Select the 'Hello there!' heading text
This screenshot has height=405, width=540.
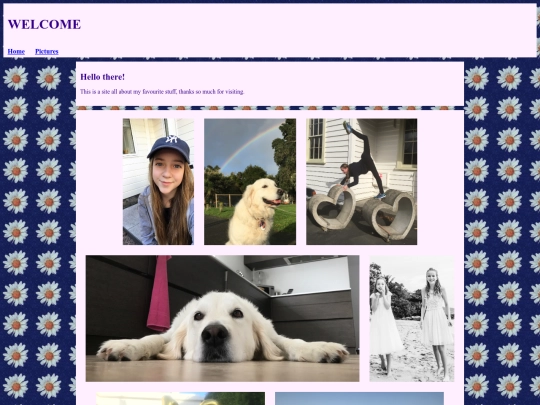click(x=103, y=77)
